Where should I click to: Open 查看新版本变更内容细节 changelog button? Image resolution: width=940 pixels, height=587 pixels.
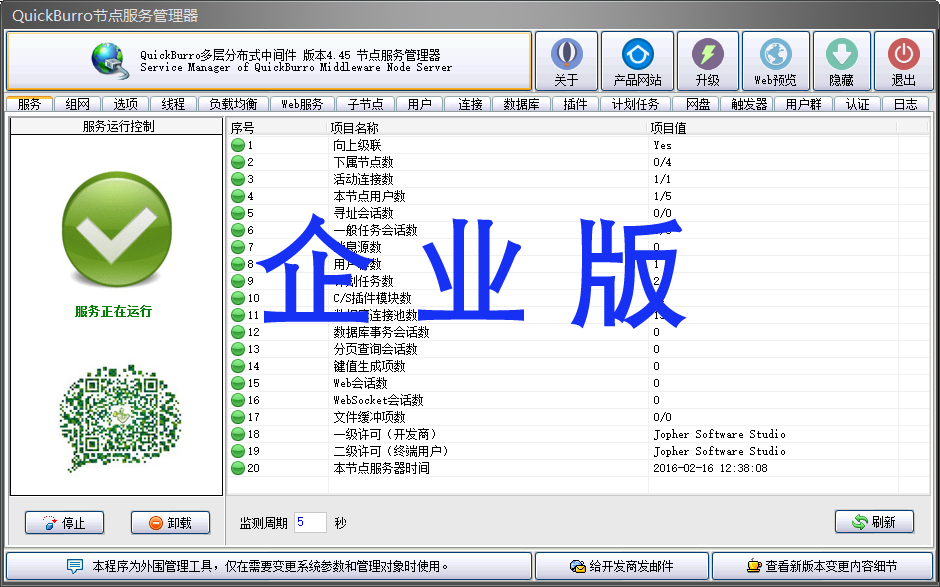click(822, 566)
